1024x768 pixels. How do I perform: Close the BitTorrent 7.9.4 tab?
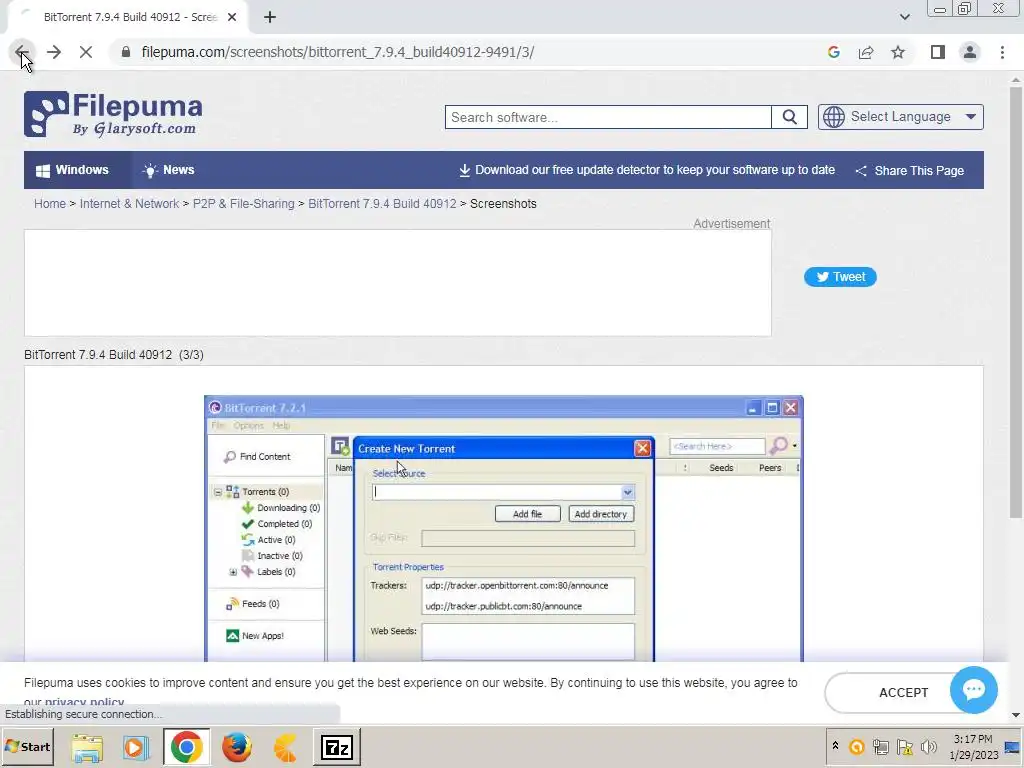(232, 17)
